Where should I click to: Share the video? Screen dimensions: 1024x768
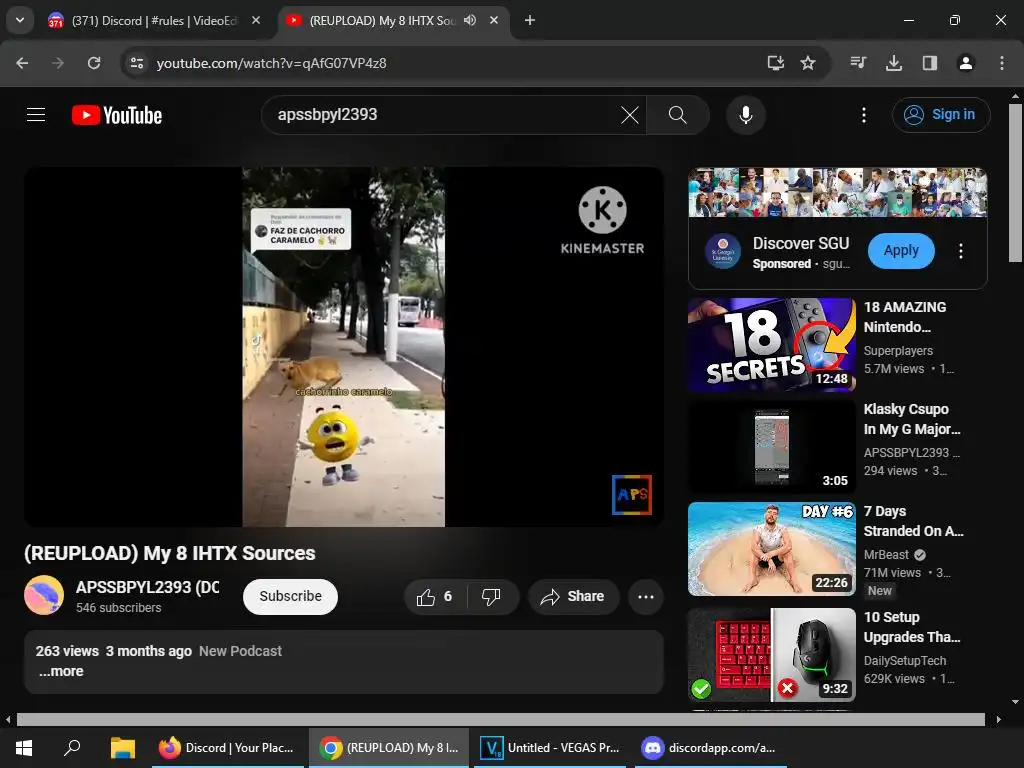[x=573, y=596]
